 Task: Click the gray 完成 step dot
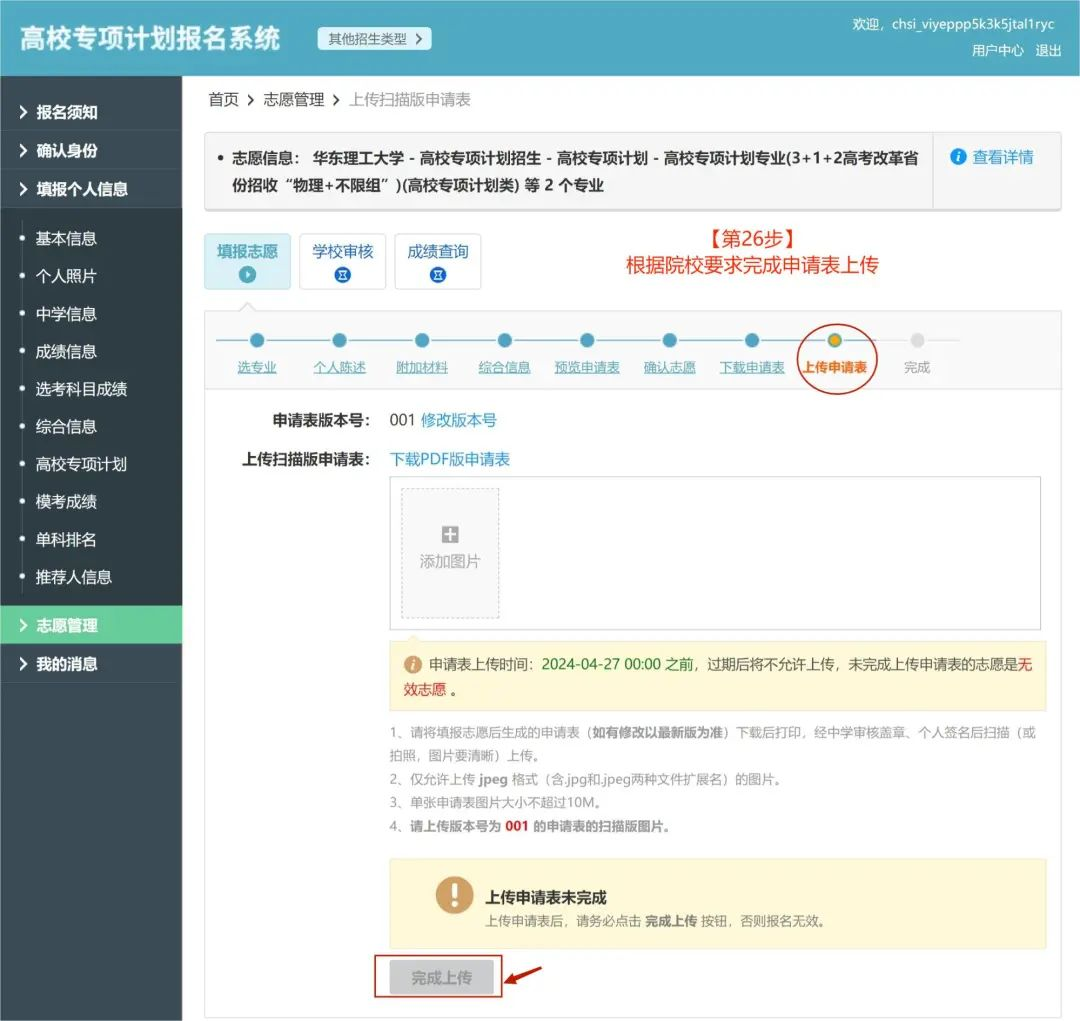pyautogui.click(x=917, y=340)
